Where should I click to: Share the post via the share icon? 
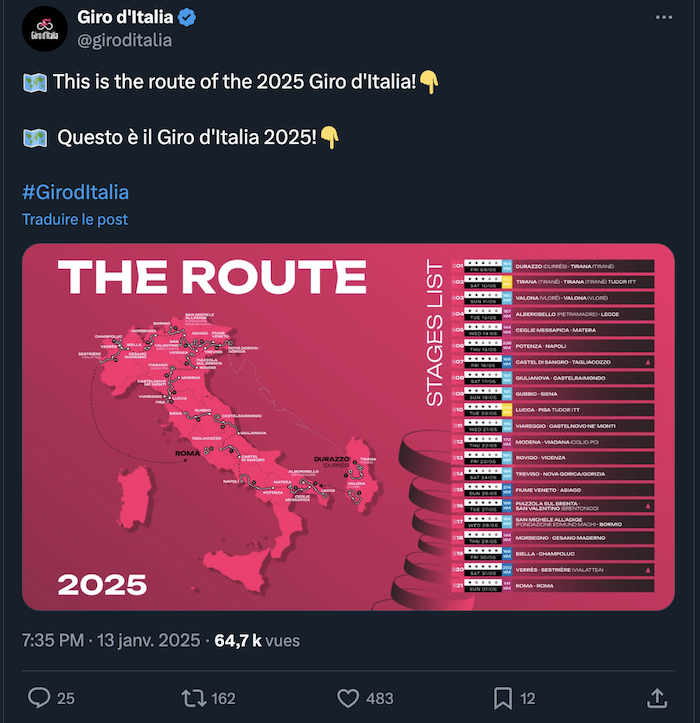pos(658,697)
